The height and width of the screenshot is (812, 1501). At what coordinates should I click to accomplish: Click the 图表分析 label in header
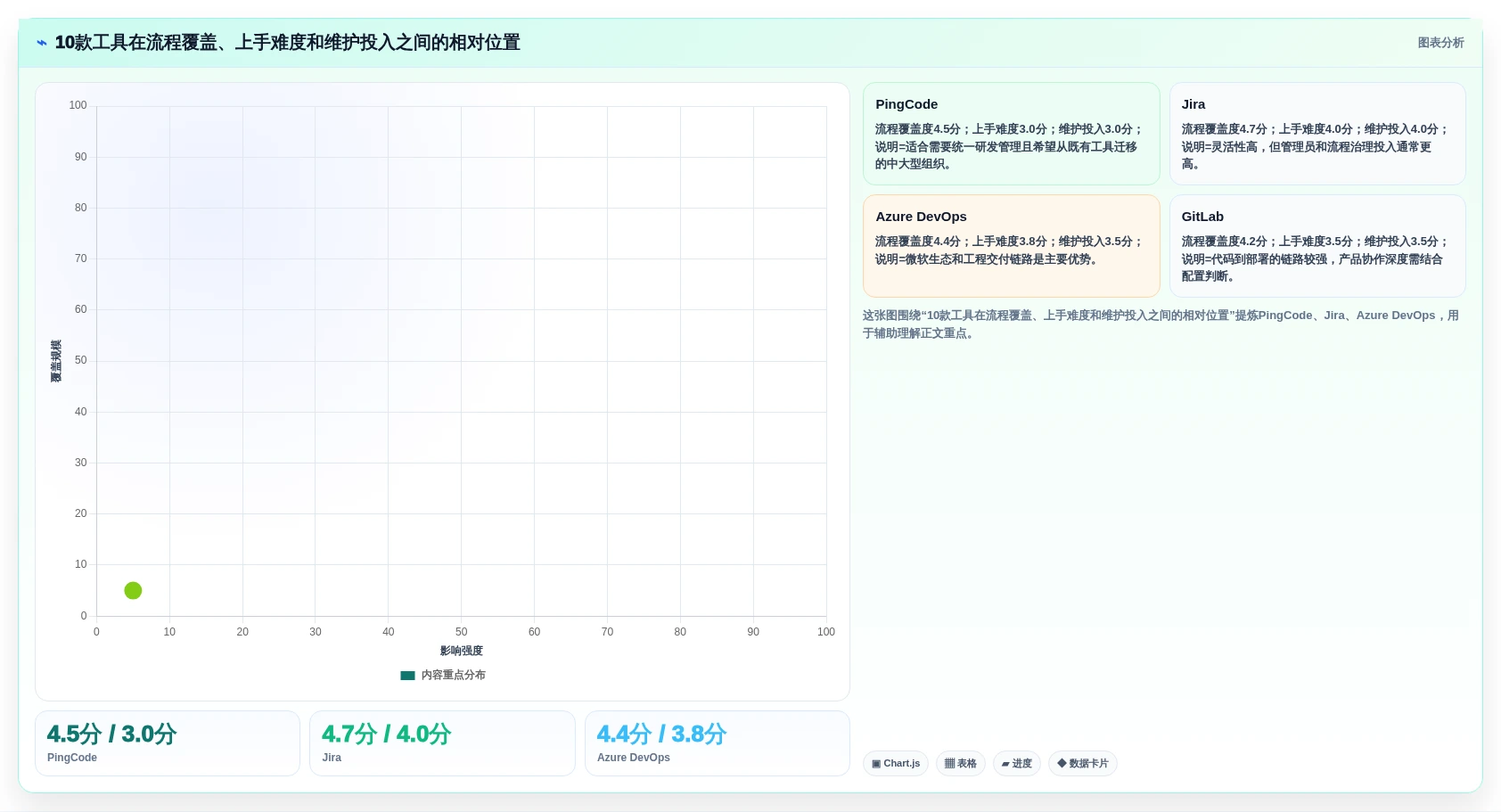click(x=1440, y=43)
